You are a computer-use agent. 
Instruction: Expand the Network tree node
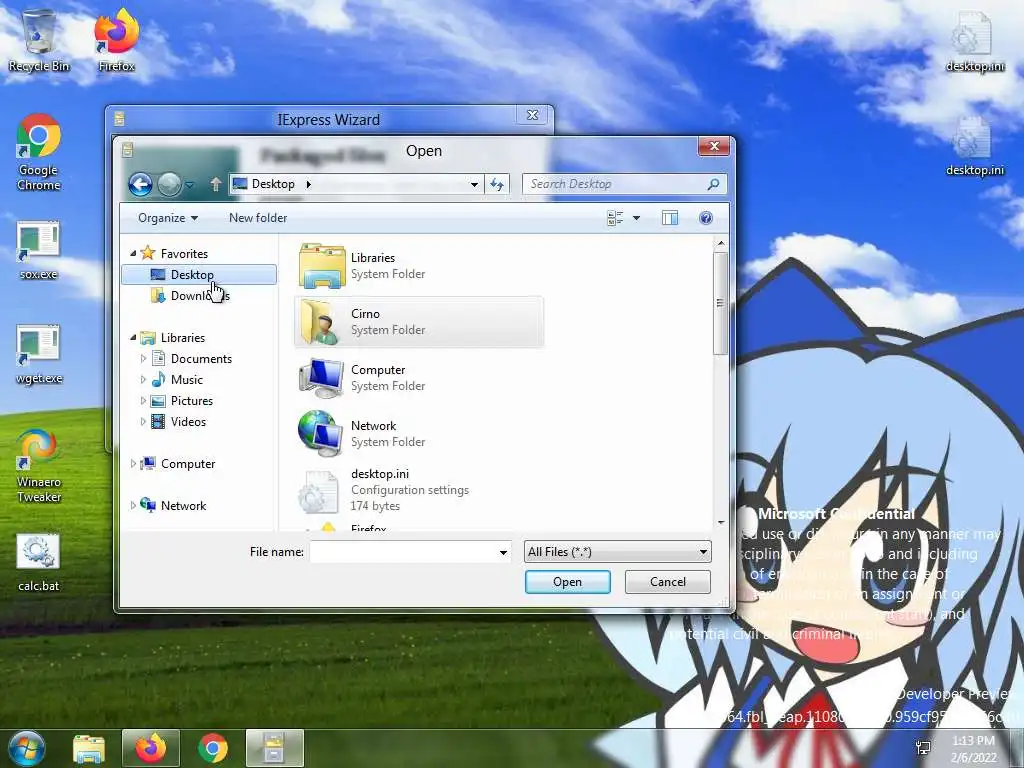[133, 505]
